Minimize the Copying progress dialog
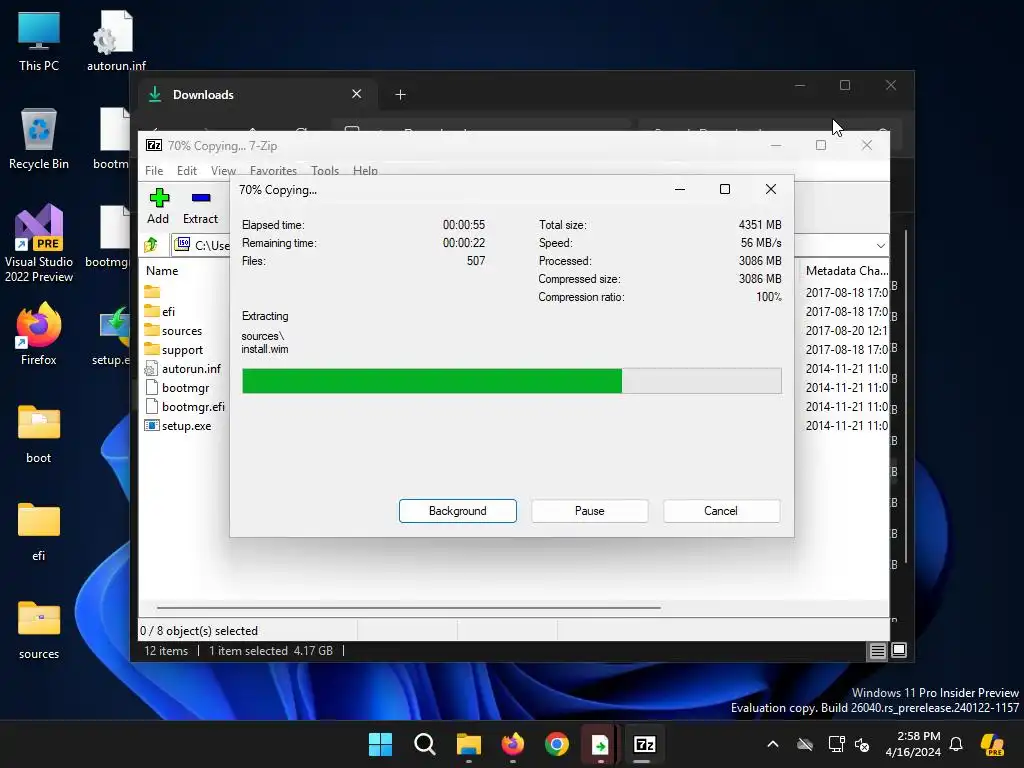This screenshot has width=1024, height=768. pyautogui.click(x=680, y=189)
